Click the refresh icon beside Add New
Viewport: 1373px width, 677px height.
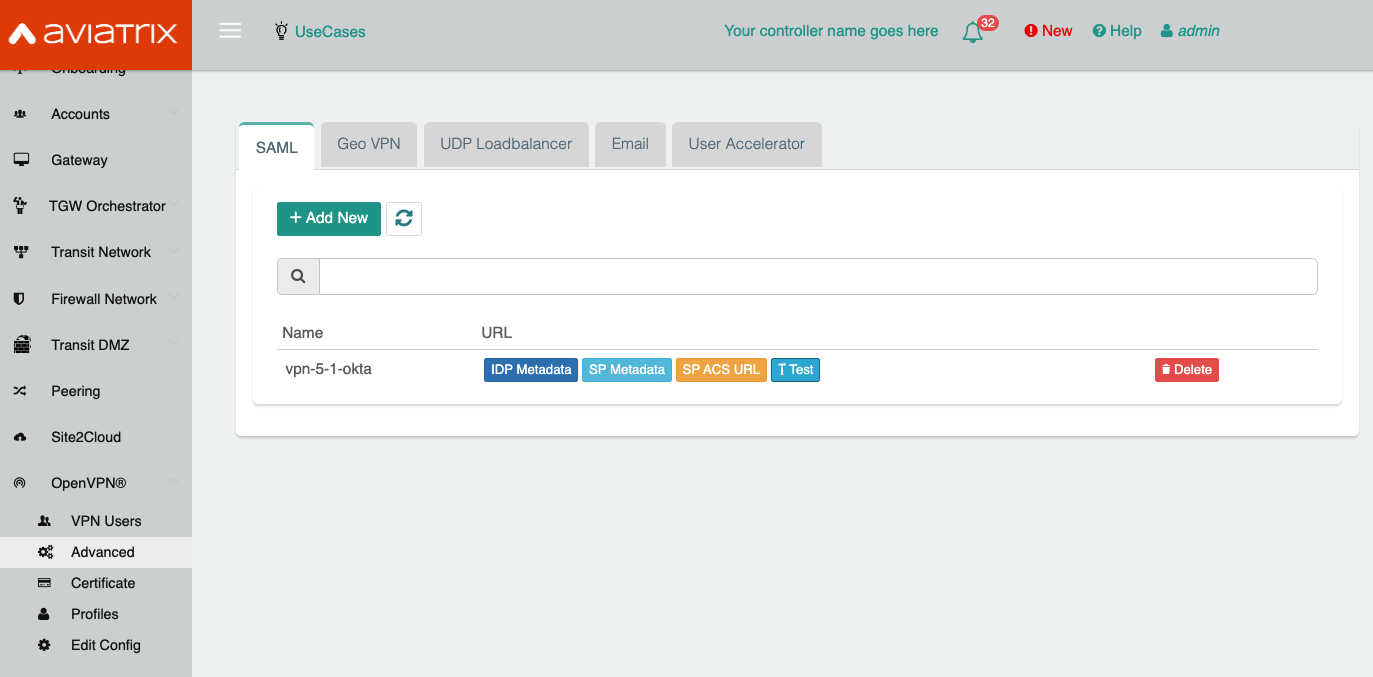(x=404, y=218)
